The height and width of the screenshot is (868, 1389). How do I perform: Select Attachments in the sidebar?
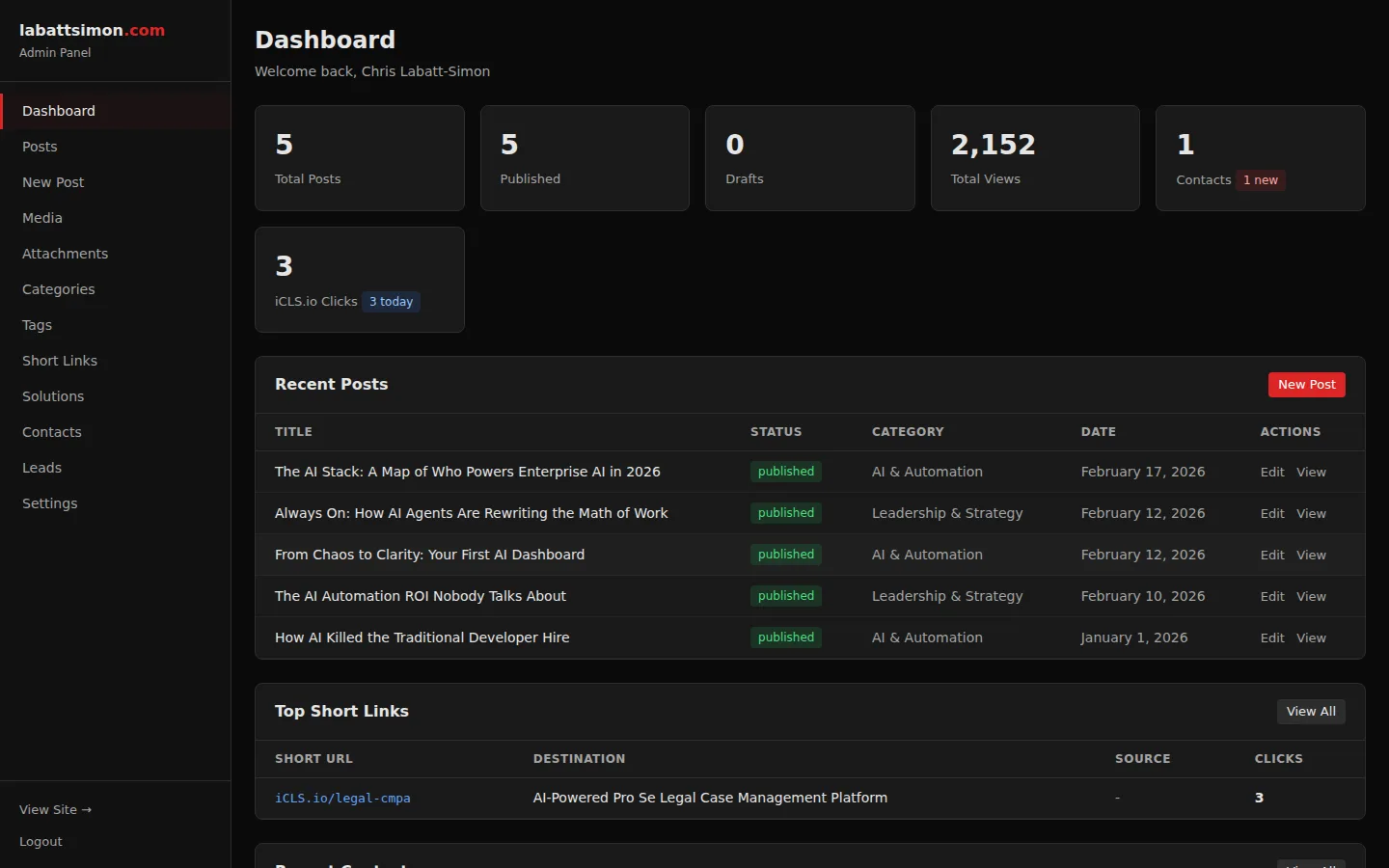tap(65, 254)
